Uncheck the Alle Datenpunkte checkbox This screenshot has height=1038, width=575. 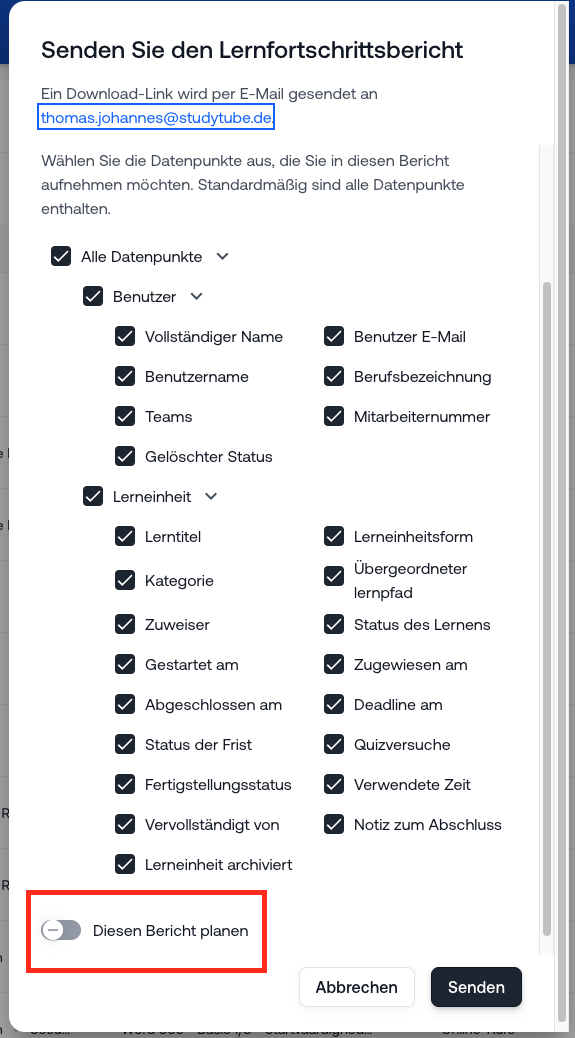61,256
